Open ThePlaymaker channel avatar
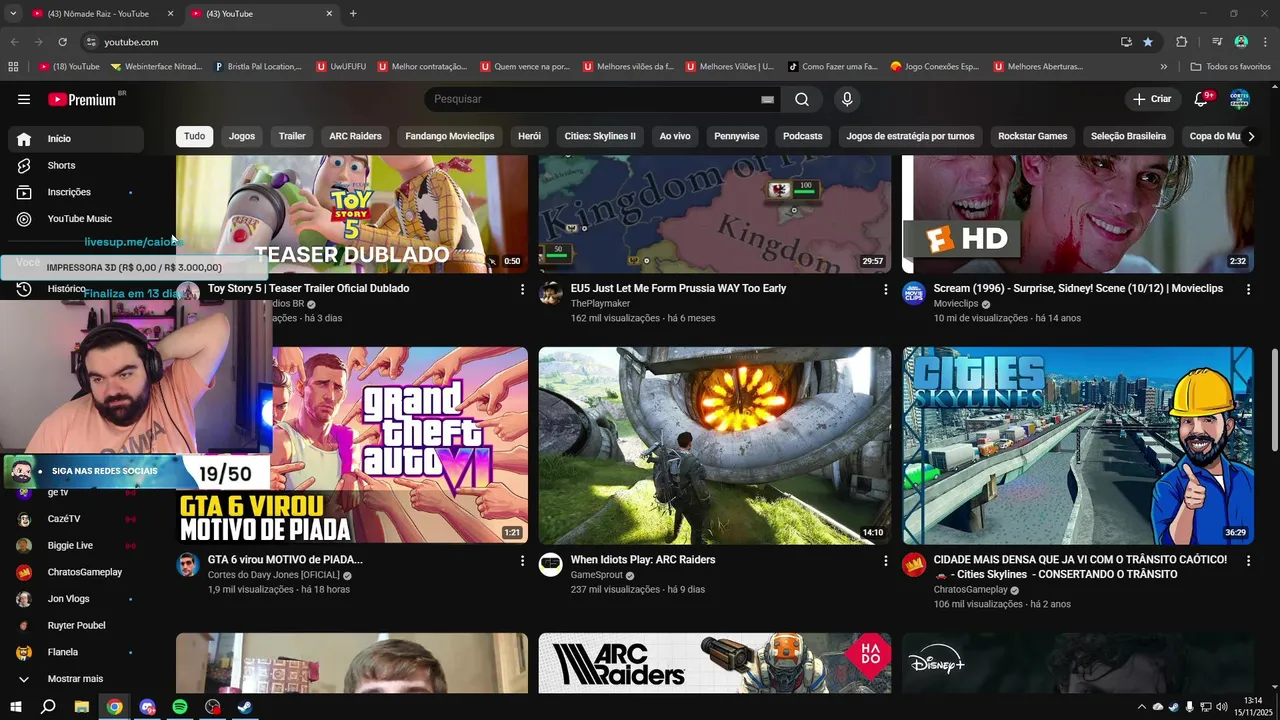This screenshot has width=1280, height=720. 551,293
